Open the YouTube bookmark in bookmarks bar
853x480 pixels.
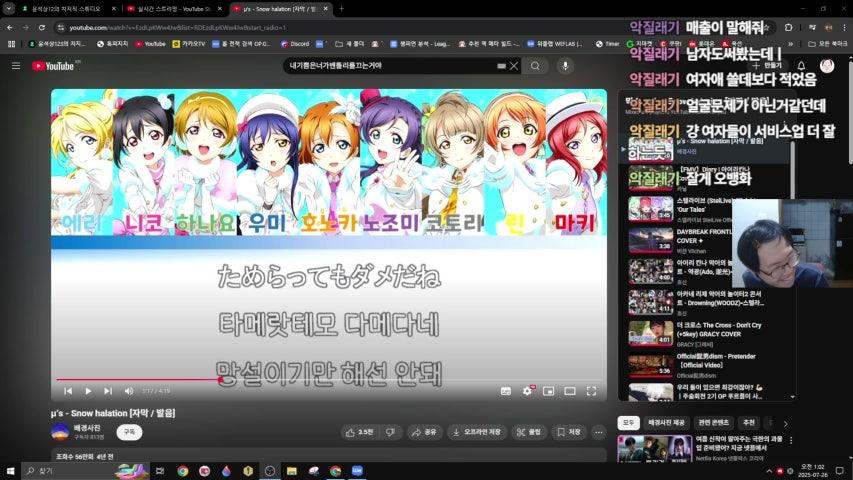pos(151,44)
